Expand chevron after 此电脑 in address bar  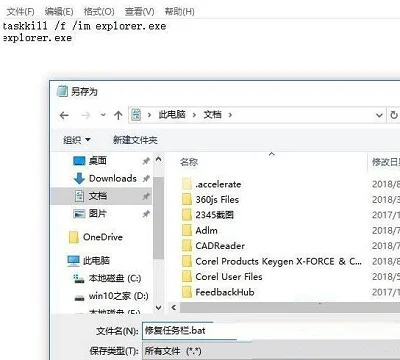click(194, 115)
